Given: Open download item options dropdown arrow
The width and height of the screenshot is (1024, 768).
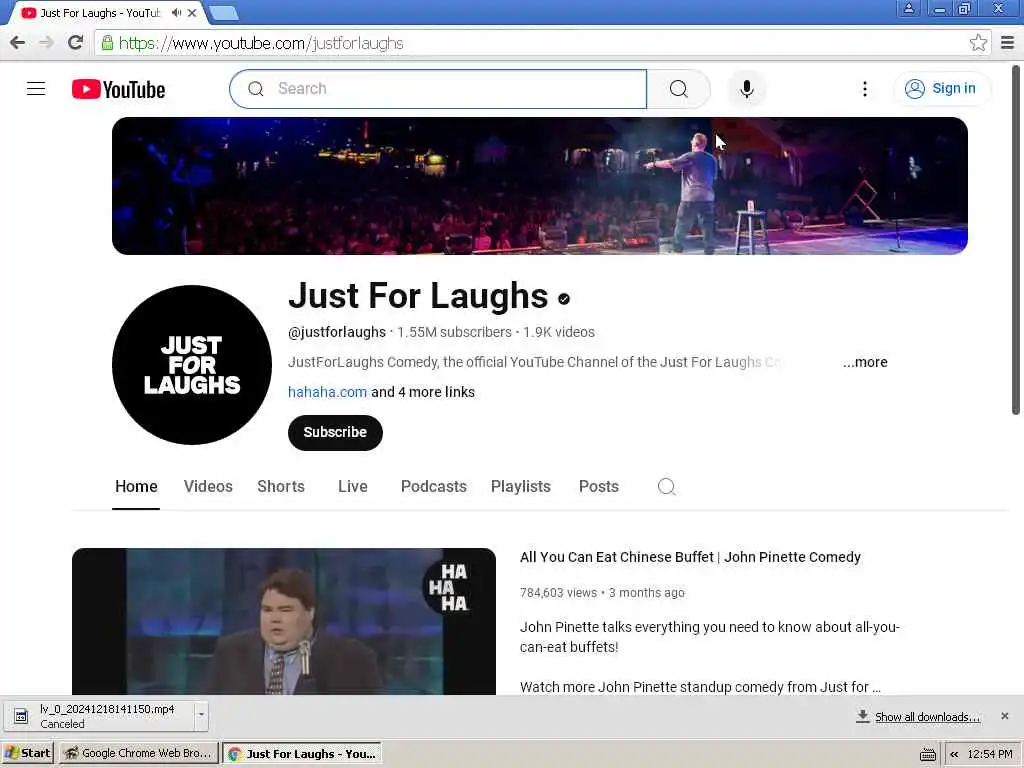Looking at the screenshot, I should [x=201, y=714].
